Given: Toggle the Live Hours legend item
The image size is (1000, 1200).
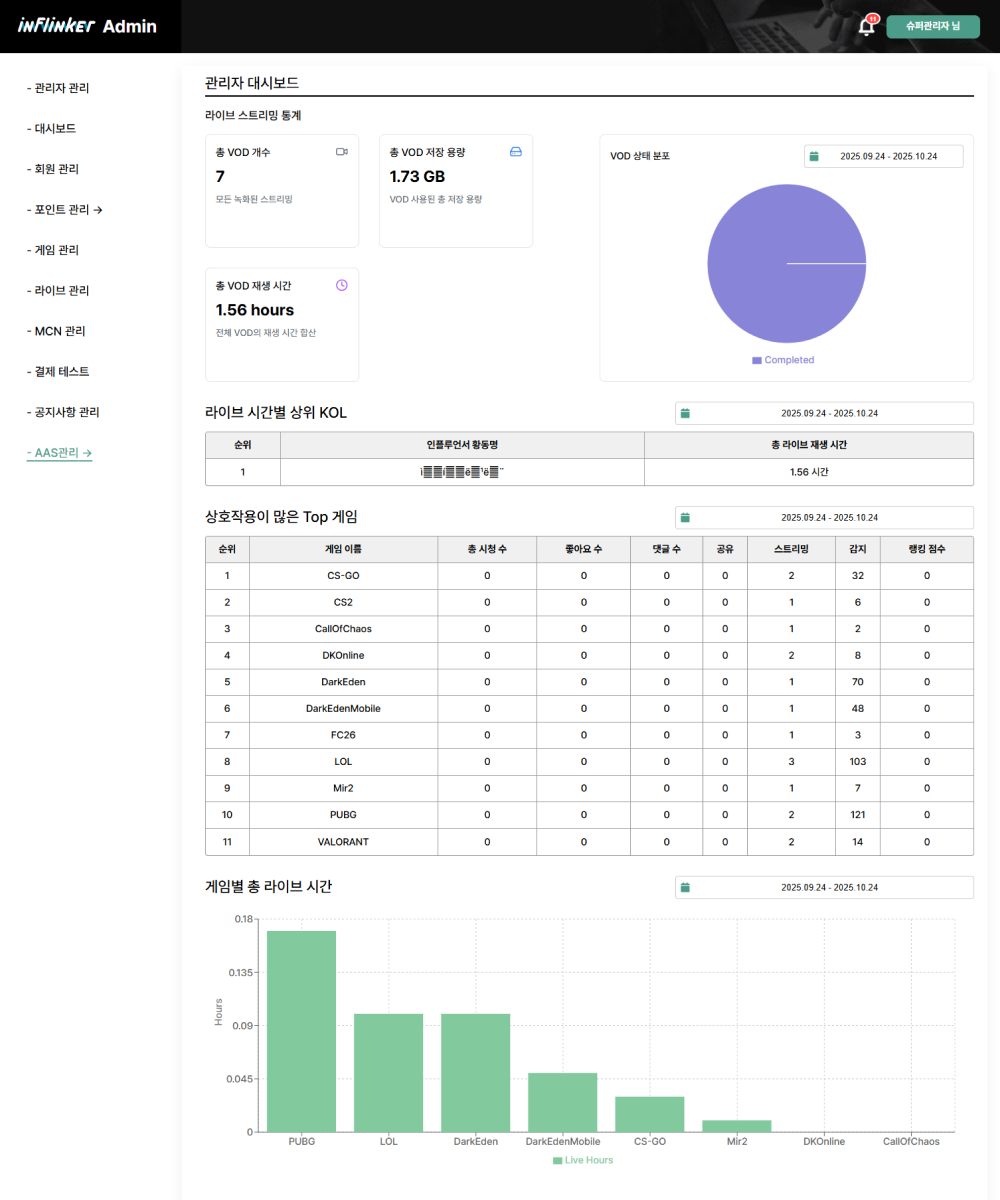Looking at the screenshot, I should [x=583, y=1160].
